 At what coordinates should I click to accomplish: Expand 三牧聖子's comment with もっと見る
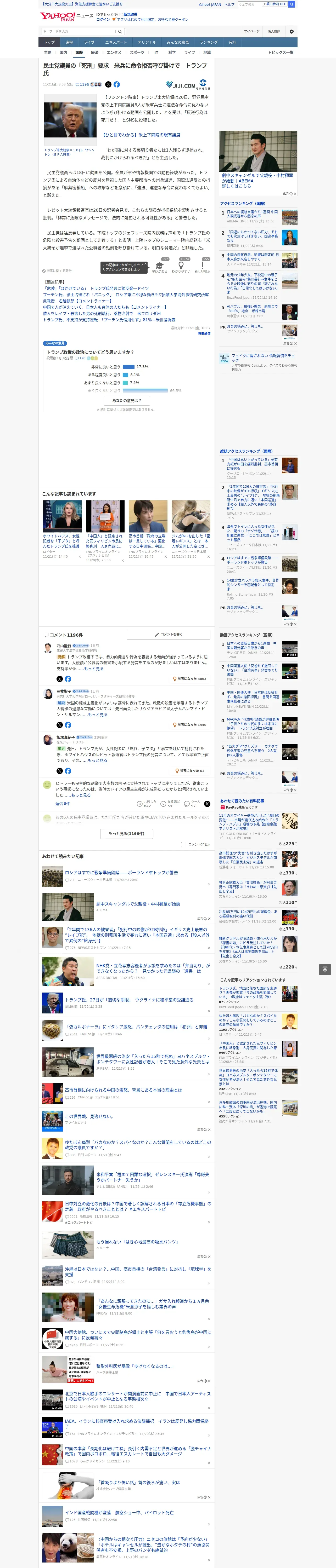(98, 714)
